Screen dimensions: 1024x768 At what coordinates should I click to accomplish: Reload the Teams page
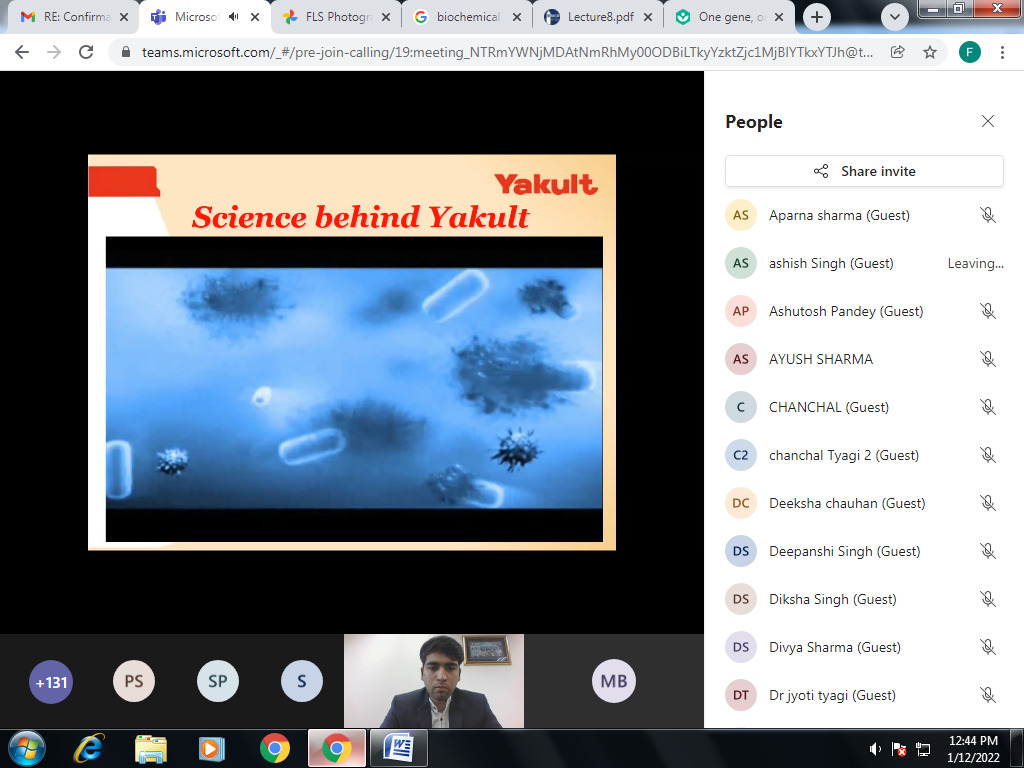tap(86, 52)
